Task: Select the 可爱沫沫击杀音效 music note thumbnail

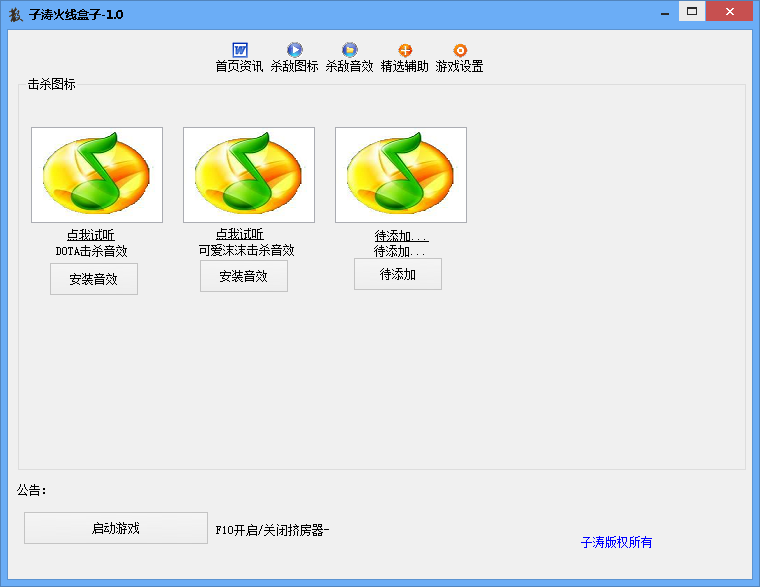Action: pos(249,174)
